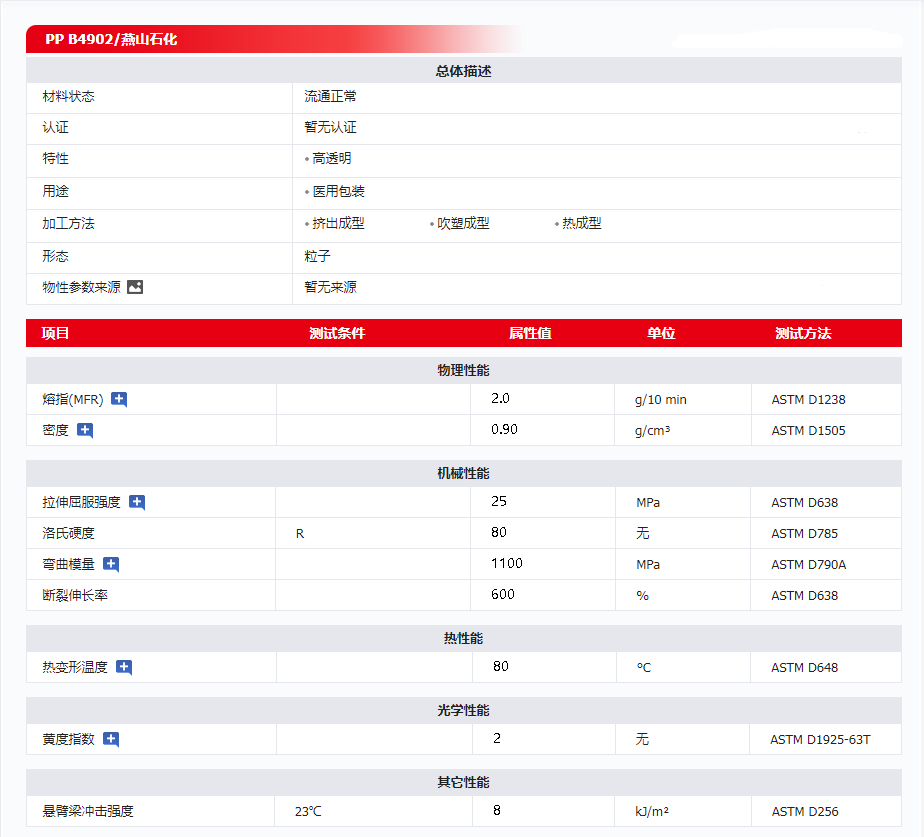
Task: Click the 粒子 form value
Action: [x=318, y=256]
